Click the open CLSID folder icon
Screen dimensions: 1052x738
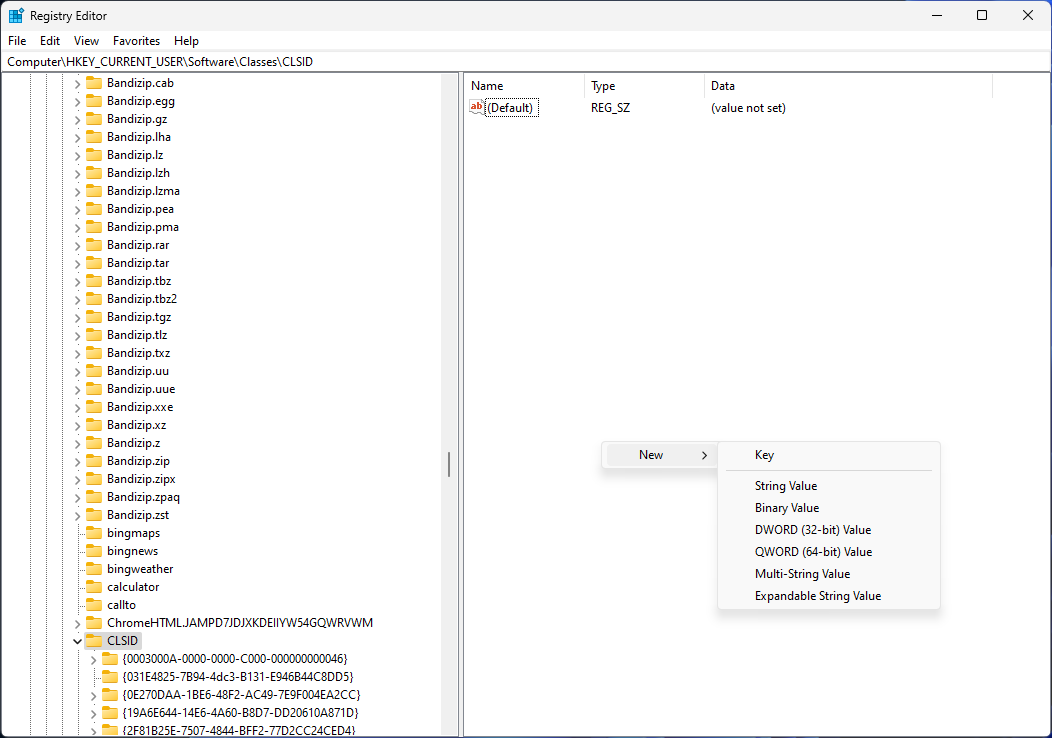[x=94, y=641]
